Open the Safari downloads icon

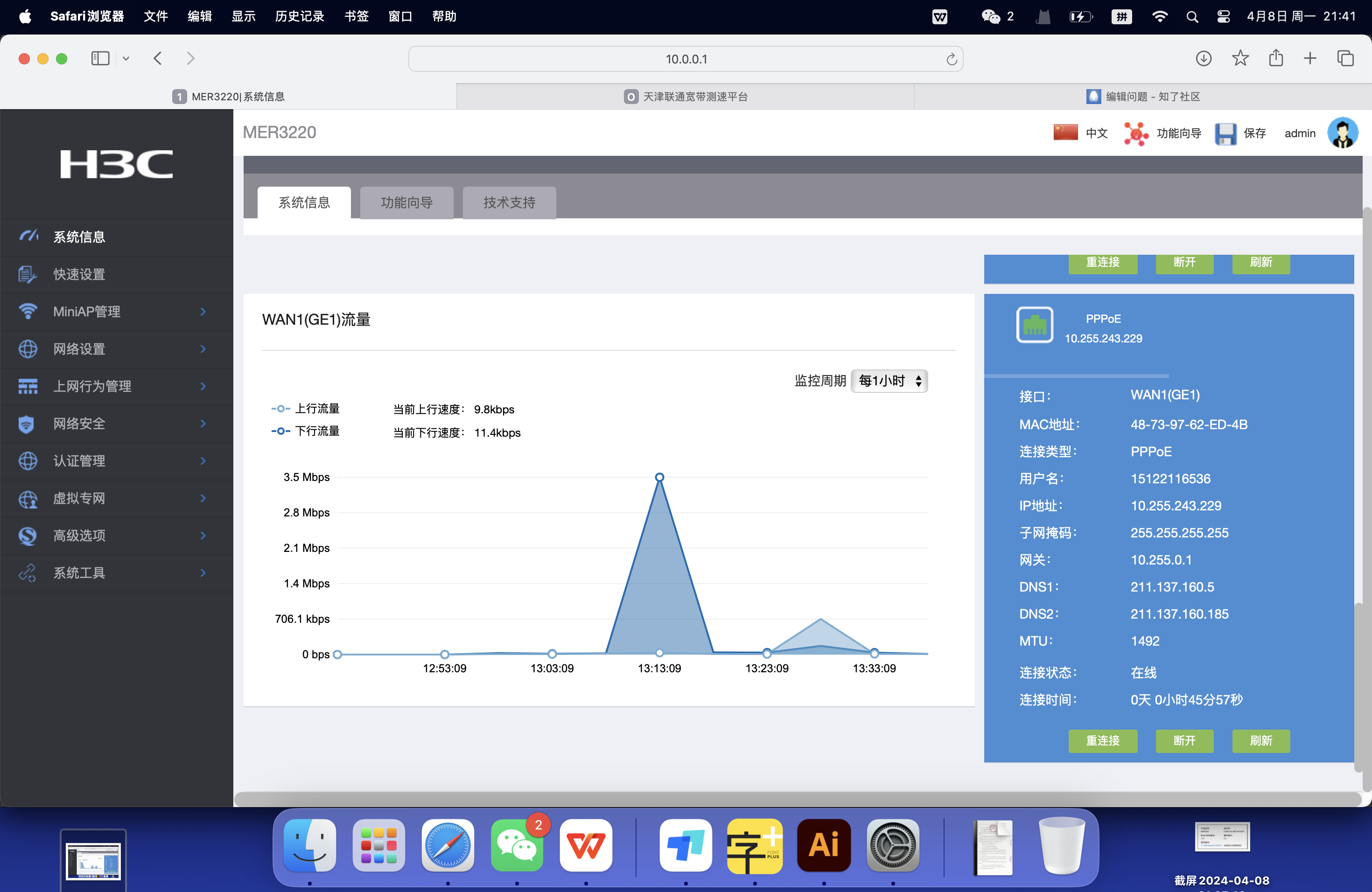coord(1203,58)
